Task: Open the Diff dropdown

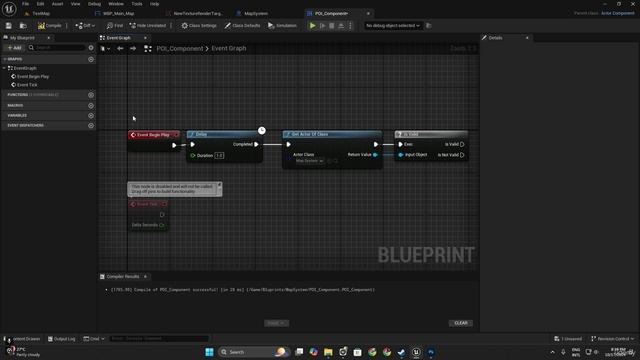Action: (85, 26)
